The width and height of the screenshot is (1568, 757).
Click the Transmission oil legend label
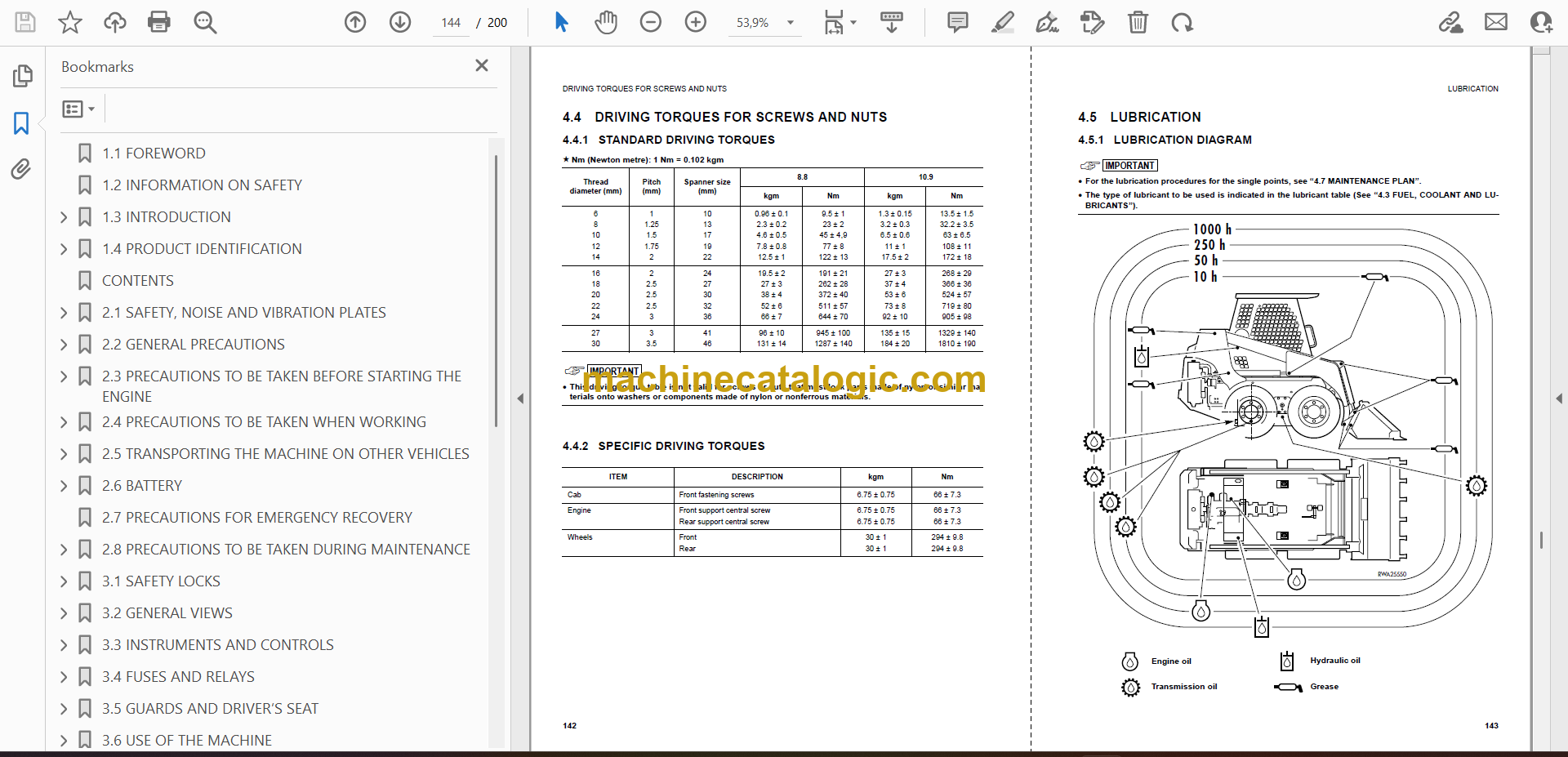tap(1184, 687)
